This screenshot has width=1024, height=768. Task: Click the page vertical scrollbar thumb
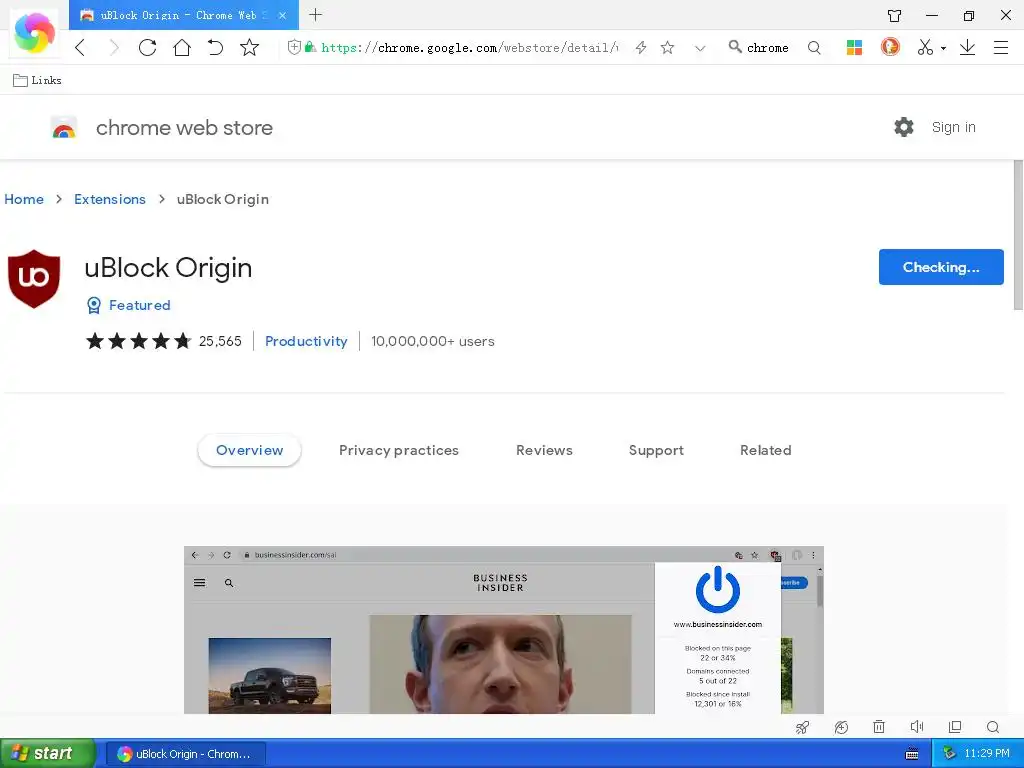point(1018,235)
